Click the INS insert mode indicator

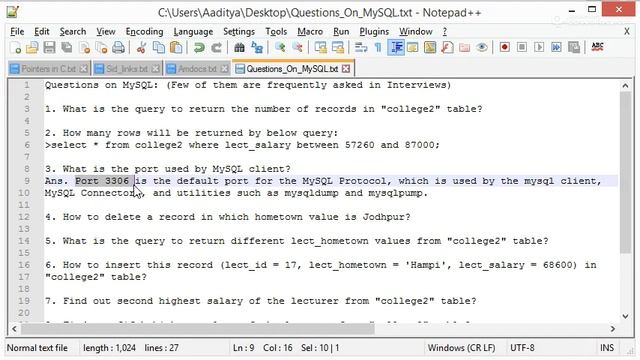click(607, 348)
